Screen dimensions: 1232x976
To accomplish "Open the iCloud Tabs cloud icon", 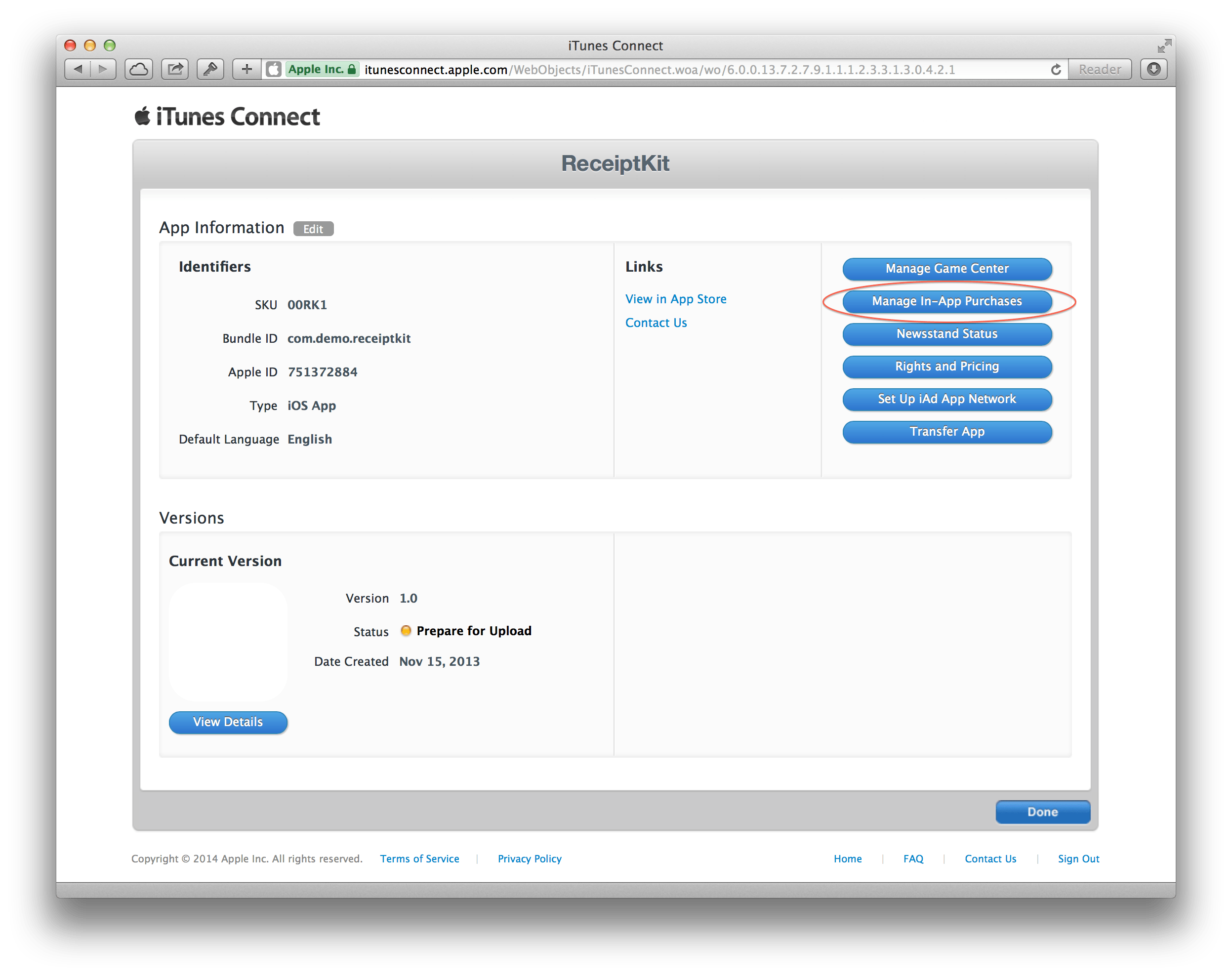I will [x=139, y=69].
